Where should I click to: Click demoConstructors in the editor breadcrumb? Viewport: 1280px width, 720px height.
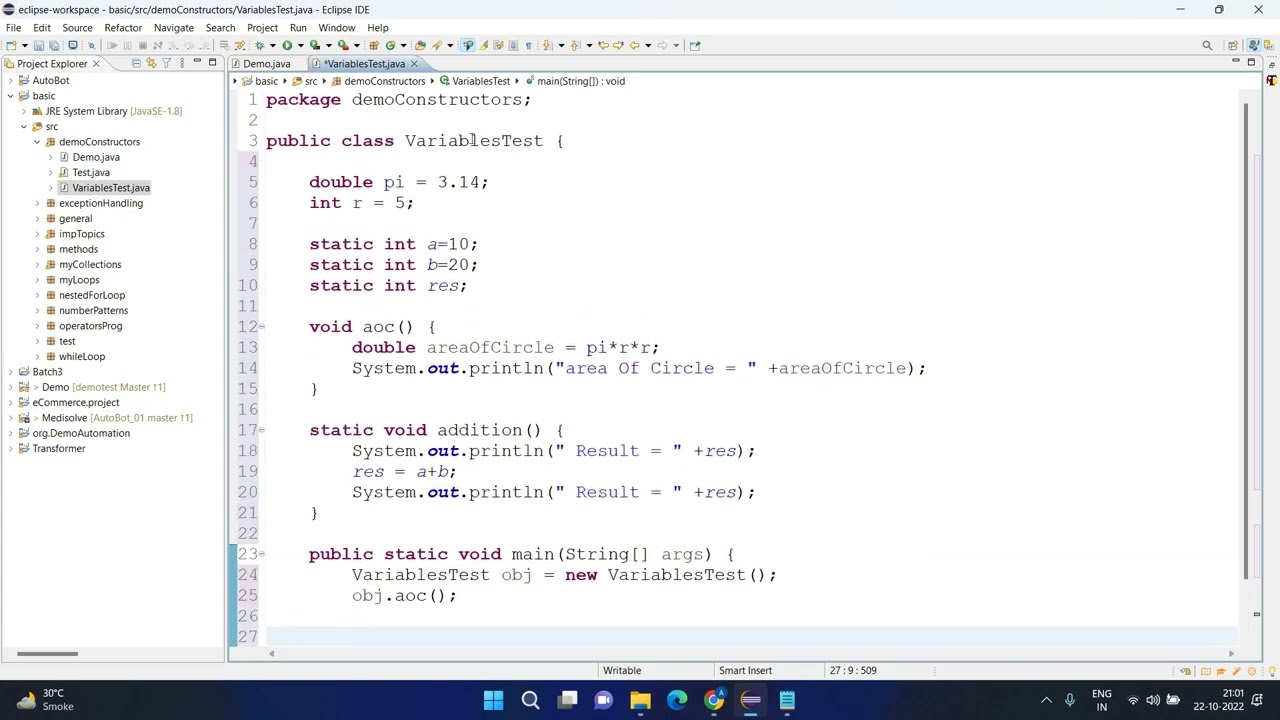384,81
